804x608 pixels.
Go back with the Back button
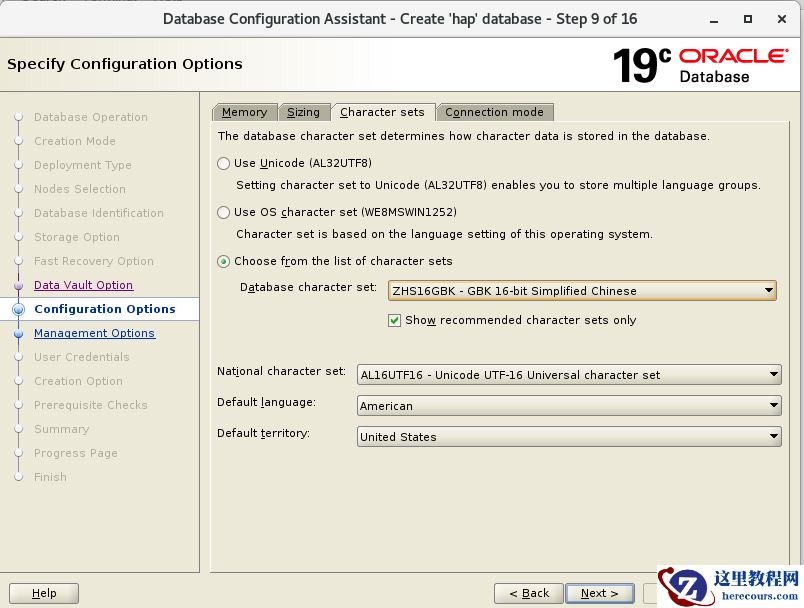click(x=529, y=593)
